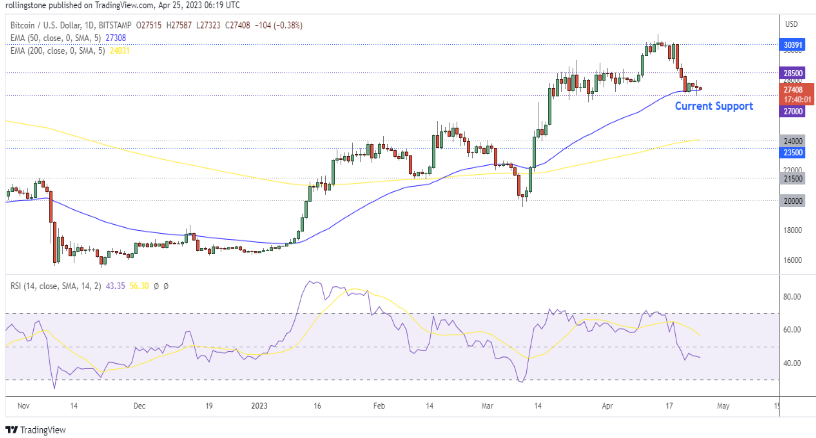Select the 23500 price level label
816x438 pixels.
(x=793, y=152)
